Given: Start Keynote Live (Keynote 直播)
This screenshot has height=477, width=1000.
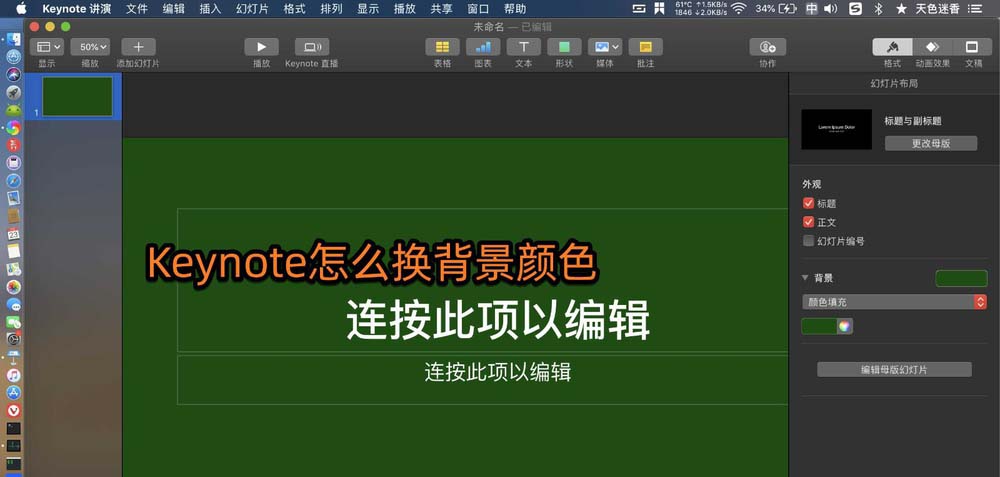Looking at the screenshot, I should 312,47.
